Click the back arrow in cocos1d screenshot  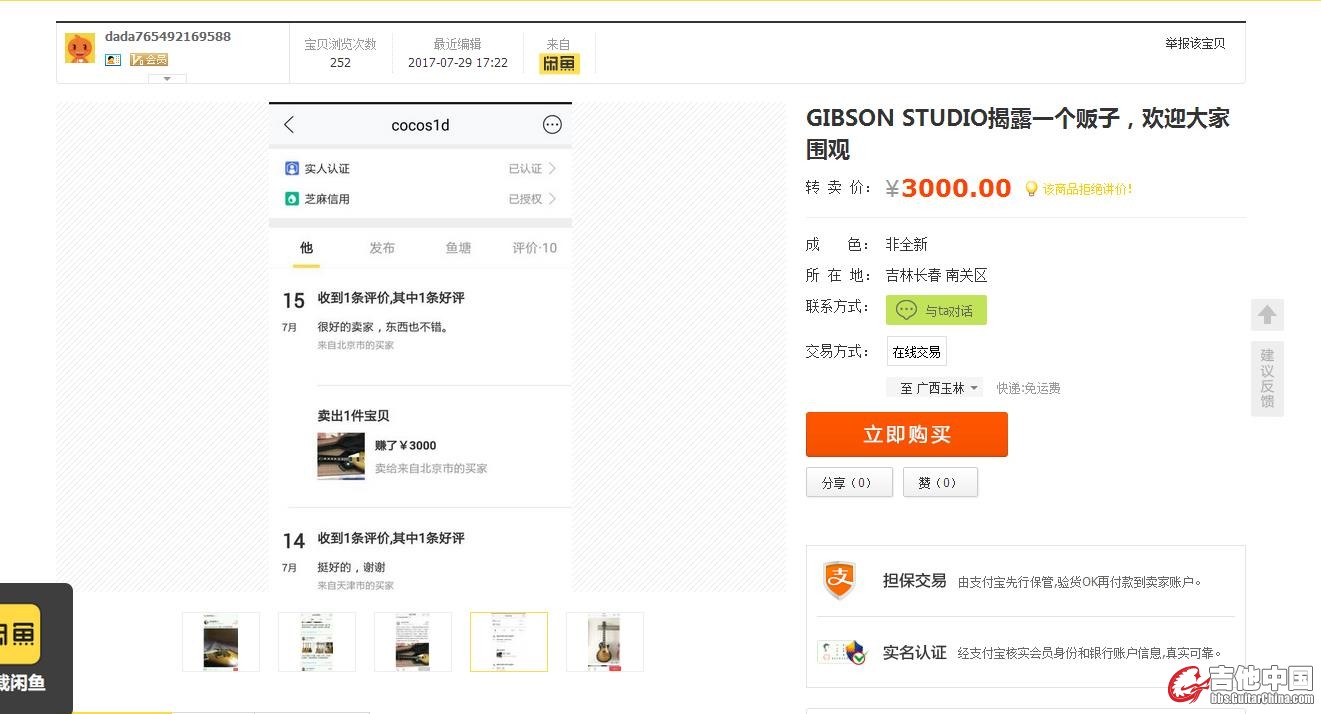click(289, 125)
